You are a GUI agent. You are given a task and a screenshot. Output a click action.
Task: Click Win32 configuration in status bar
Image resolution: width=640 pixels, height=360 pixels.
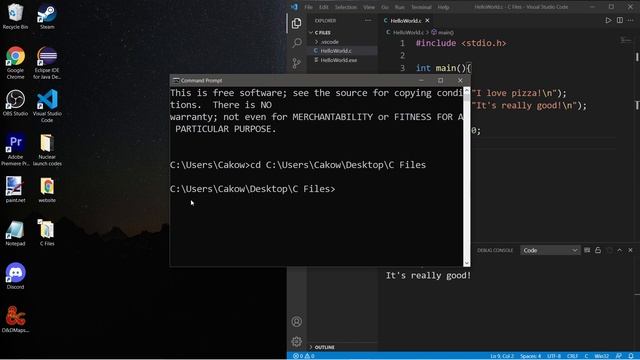602,356
